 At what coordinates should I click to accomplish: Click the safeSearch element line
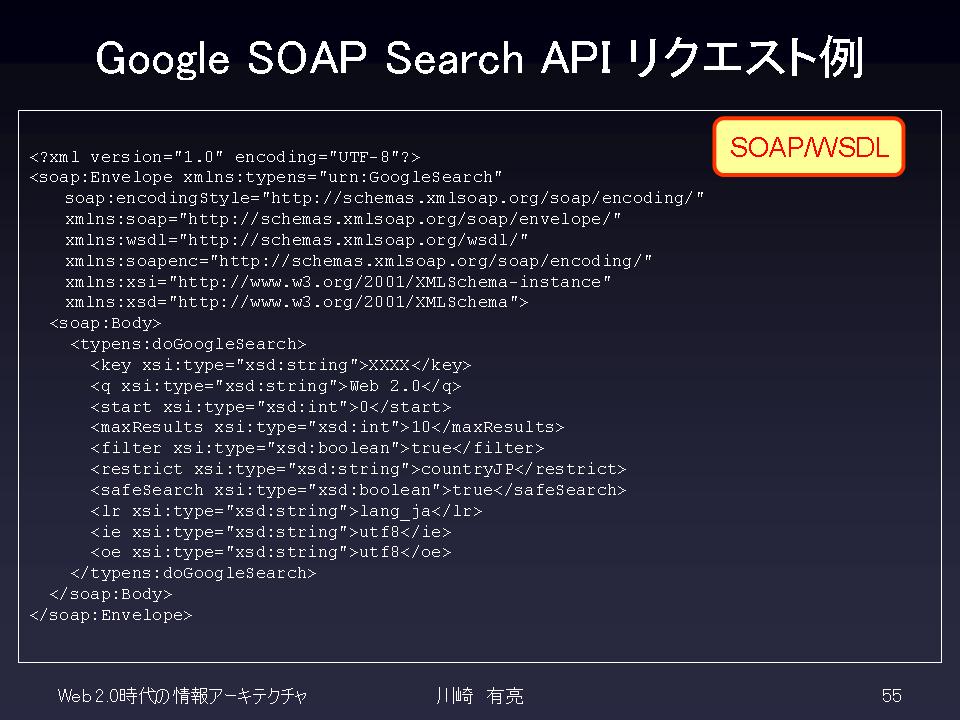[x=358, y=490]
